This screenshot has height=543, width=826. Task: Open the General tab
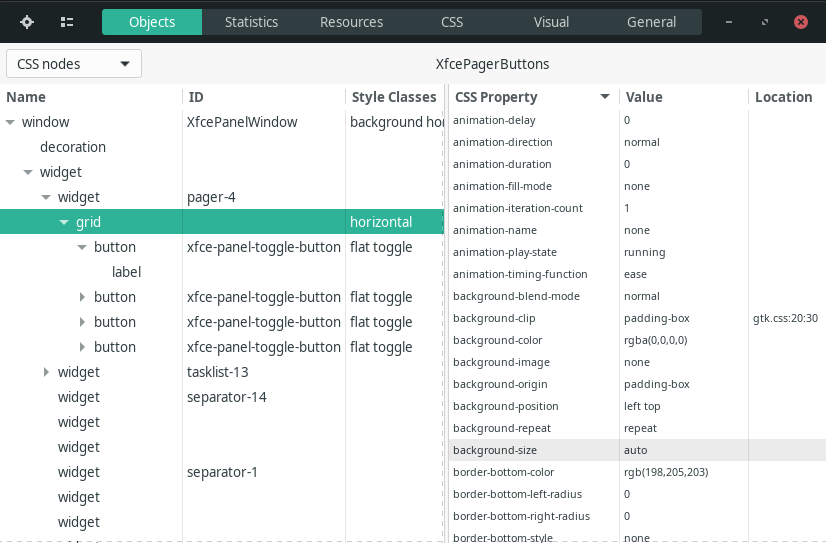(651, 22)
